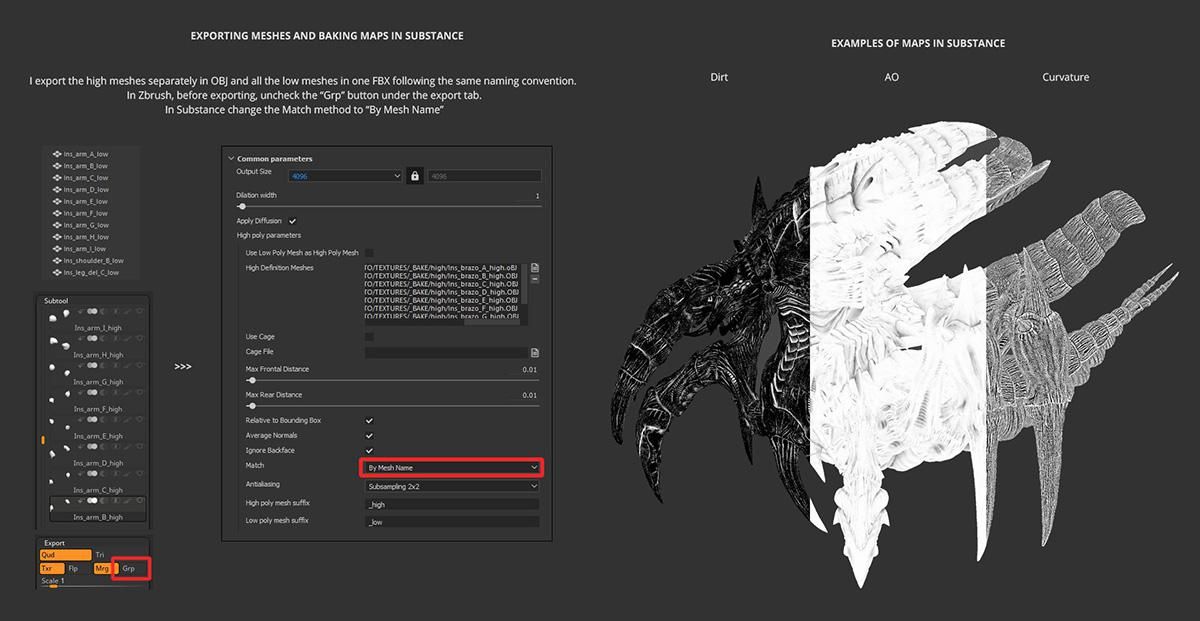Click the mesh icon beside Ins_arm_G_low
Viewport: 1200px width, 621px height.
[x=57, y=225]
